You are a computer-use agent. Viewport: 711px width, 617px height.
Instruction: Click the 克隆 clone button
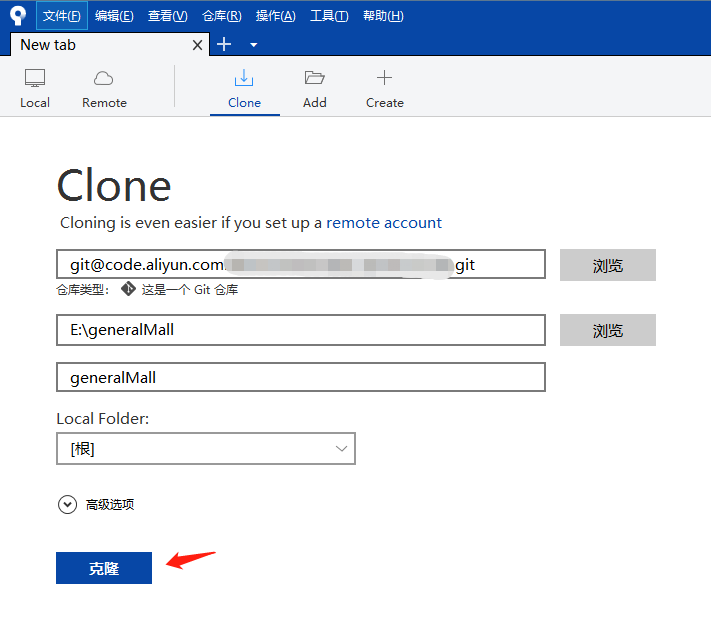tap(104, 568)
